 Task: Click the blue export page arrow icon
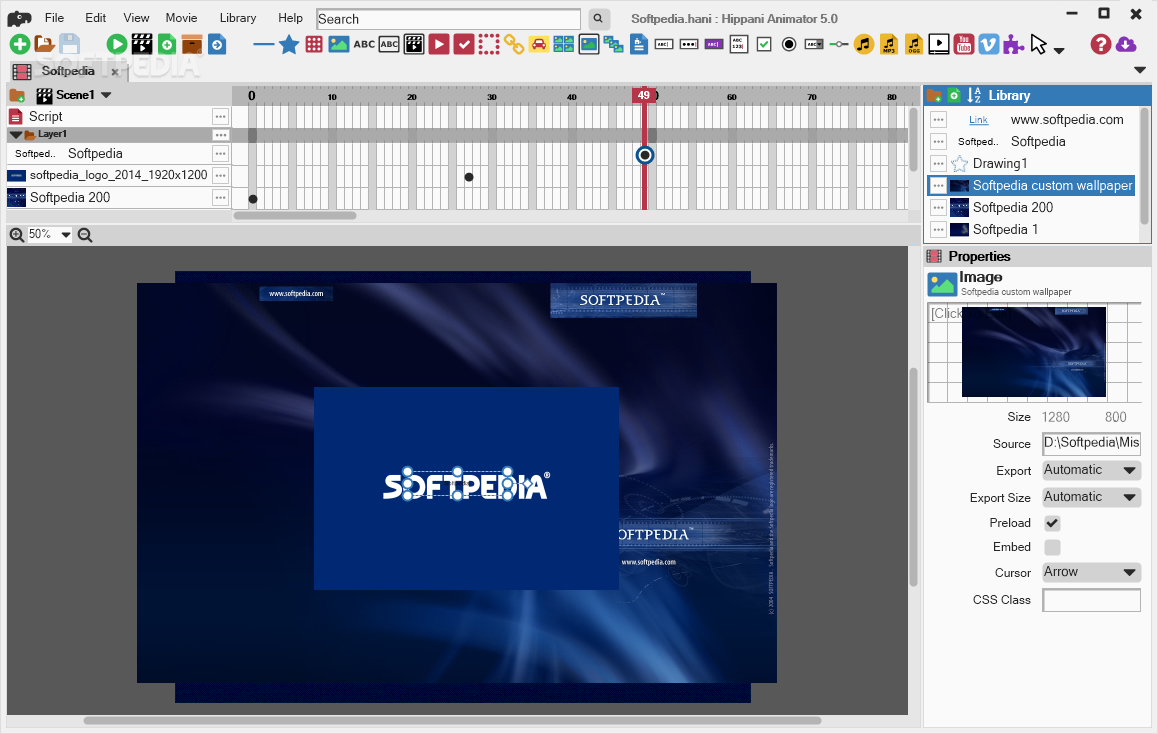tap(217, 44)
